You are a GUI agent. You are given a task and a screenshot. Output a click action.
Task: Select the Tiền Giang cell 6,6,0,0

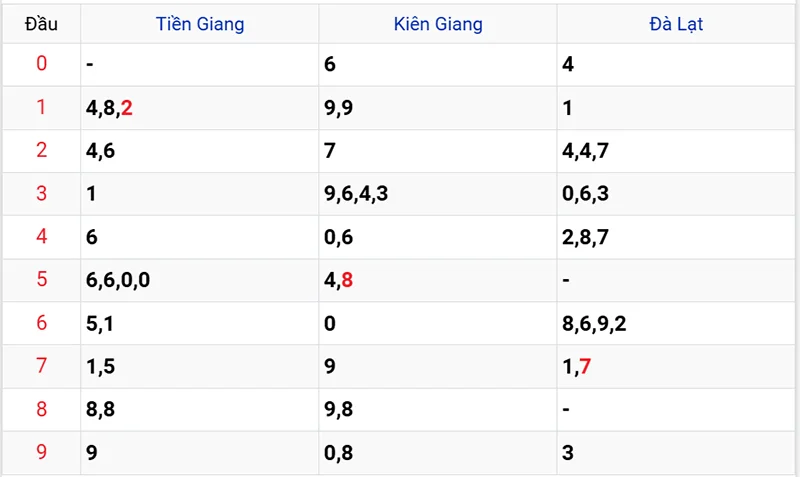[118, 280]
